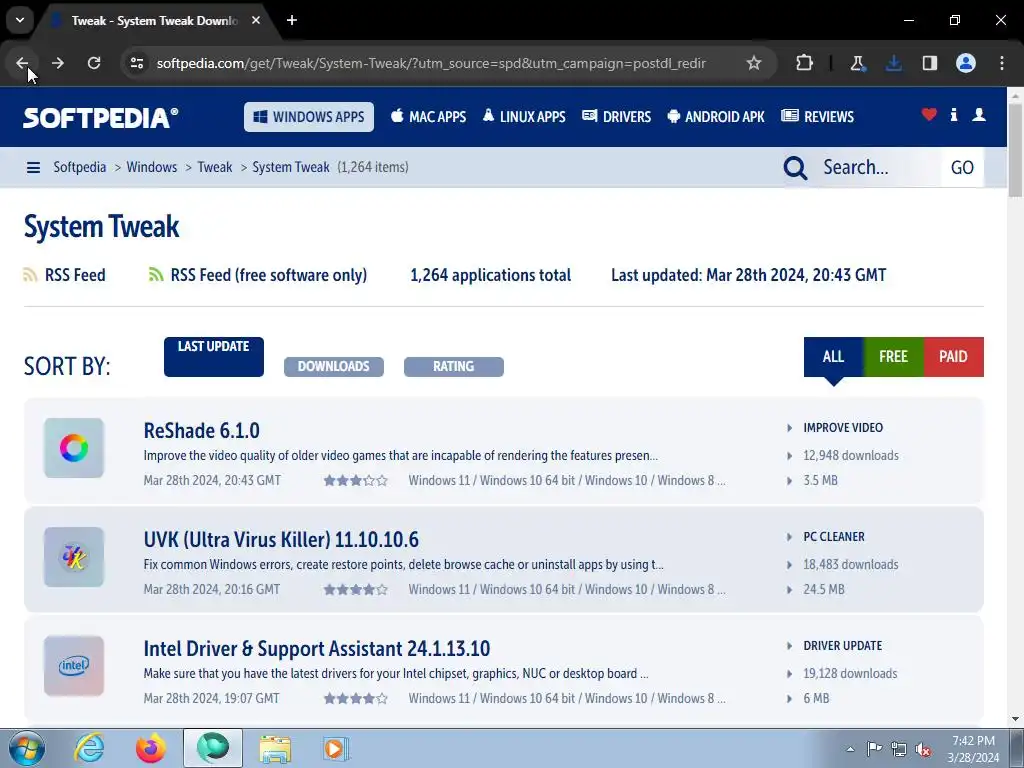The image size is (1024, 768).
Task: Show ALL license types
Action: tap(833, 357)
